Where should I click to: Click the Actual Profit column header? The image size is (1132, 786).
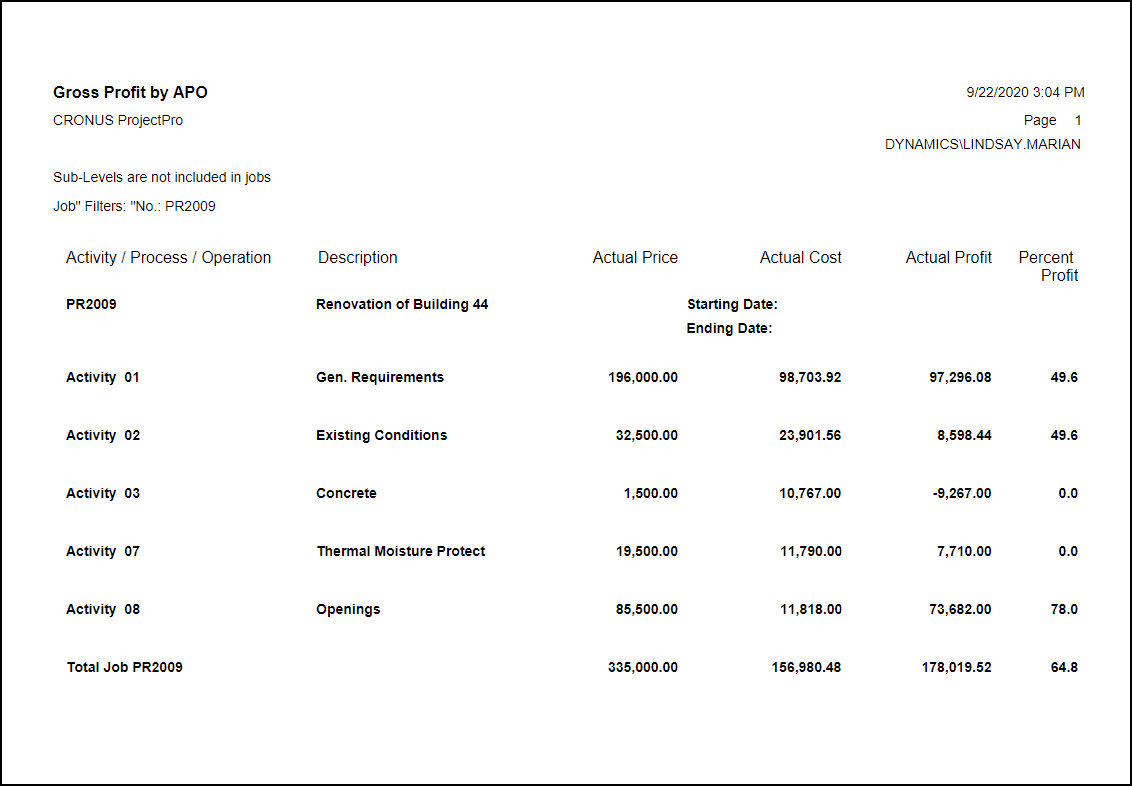948,258
